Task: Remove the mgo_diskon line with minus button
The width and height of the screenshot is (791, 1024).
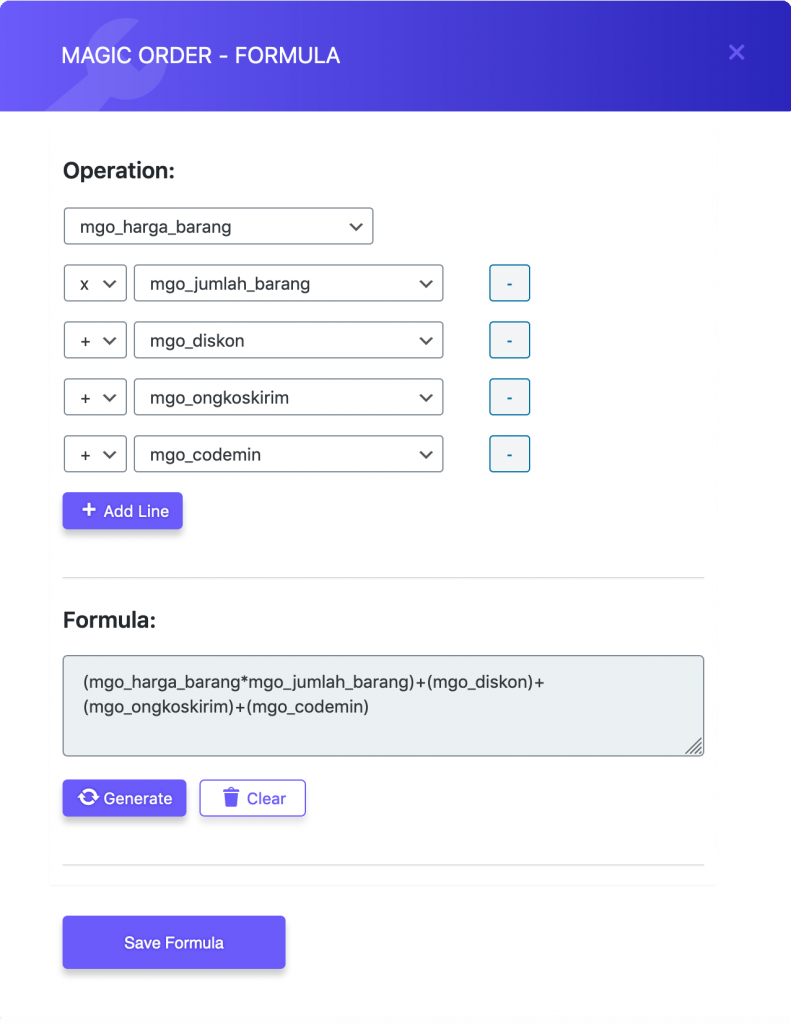Action: [x=509, y=340]
